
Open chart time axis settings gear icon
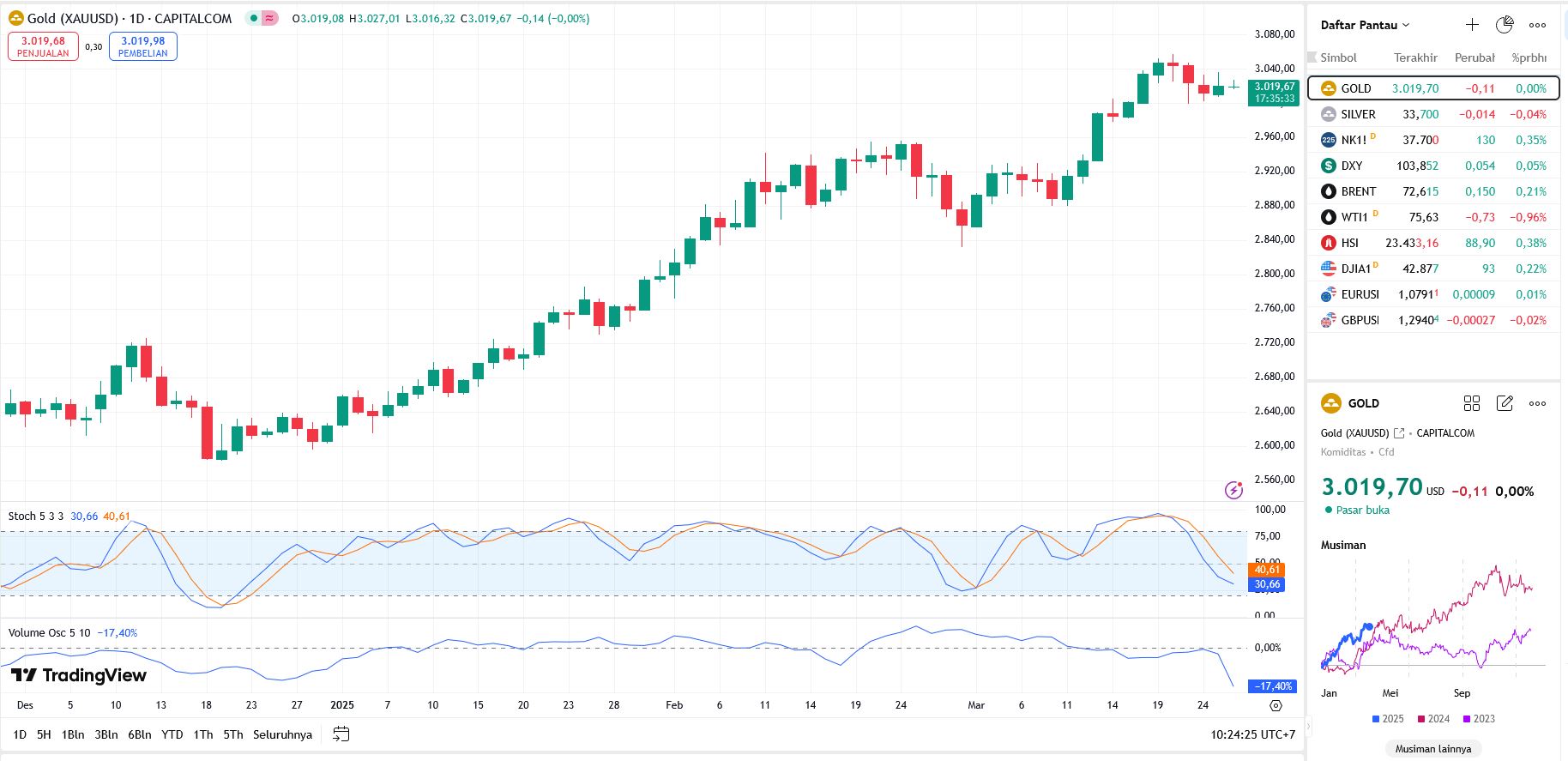point(1276,705)
